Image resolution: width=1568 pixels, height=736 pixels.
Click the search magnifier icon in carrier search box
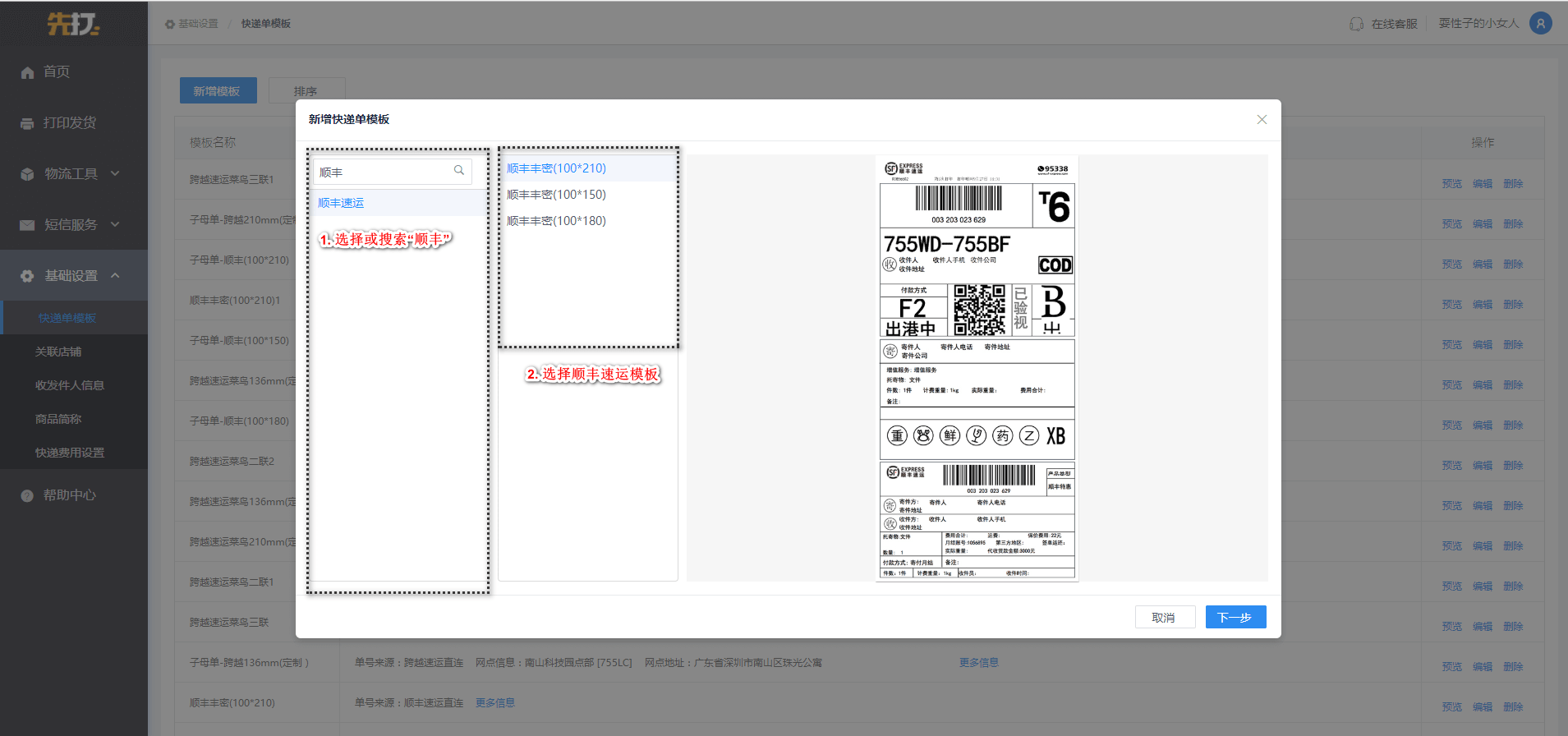click(459, 171)
